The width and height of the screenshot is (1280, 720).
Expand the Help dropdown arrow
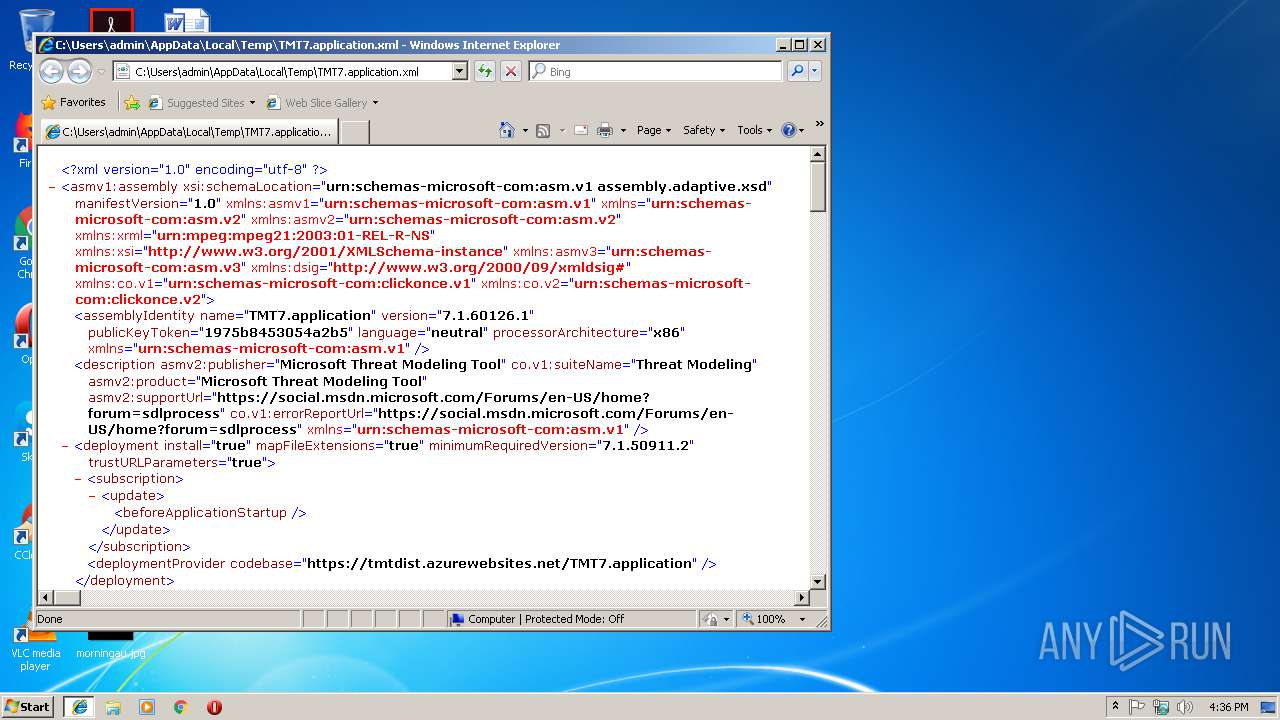[x=802, y=130]
